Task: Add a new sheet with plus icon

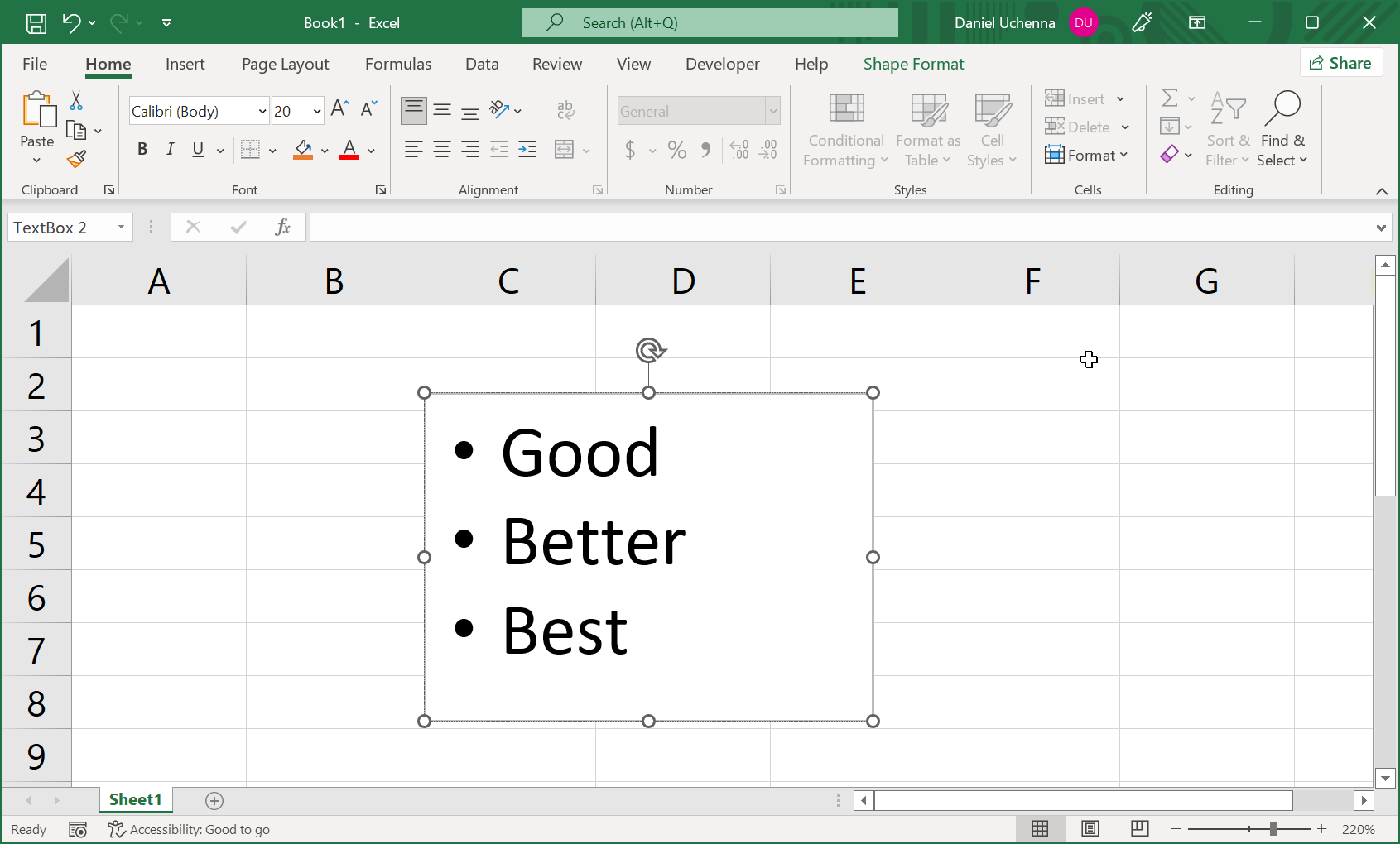Action: point(214,800)
